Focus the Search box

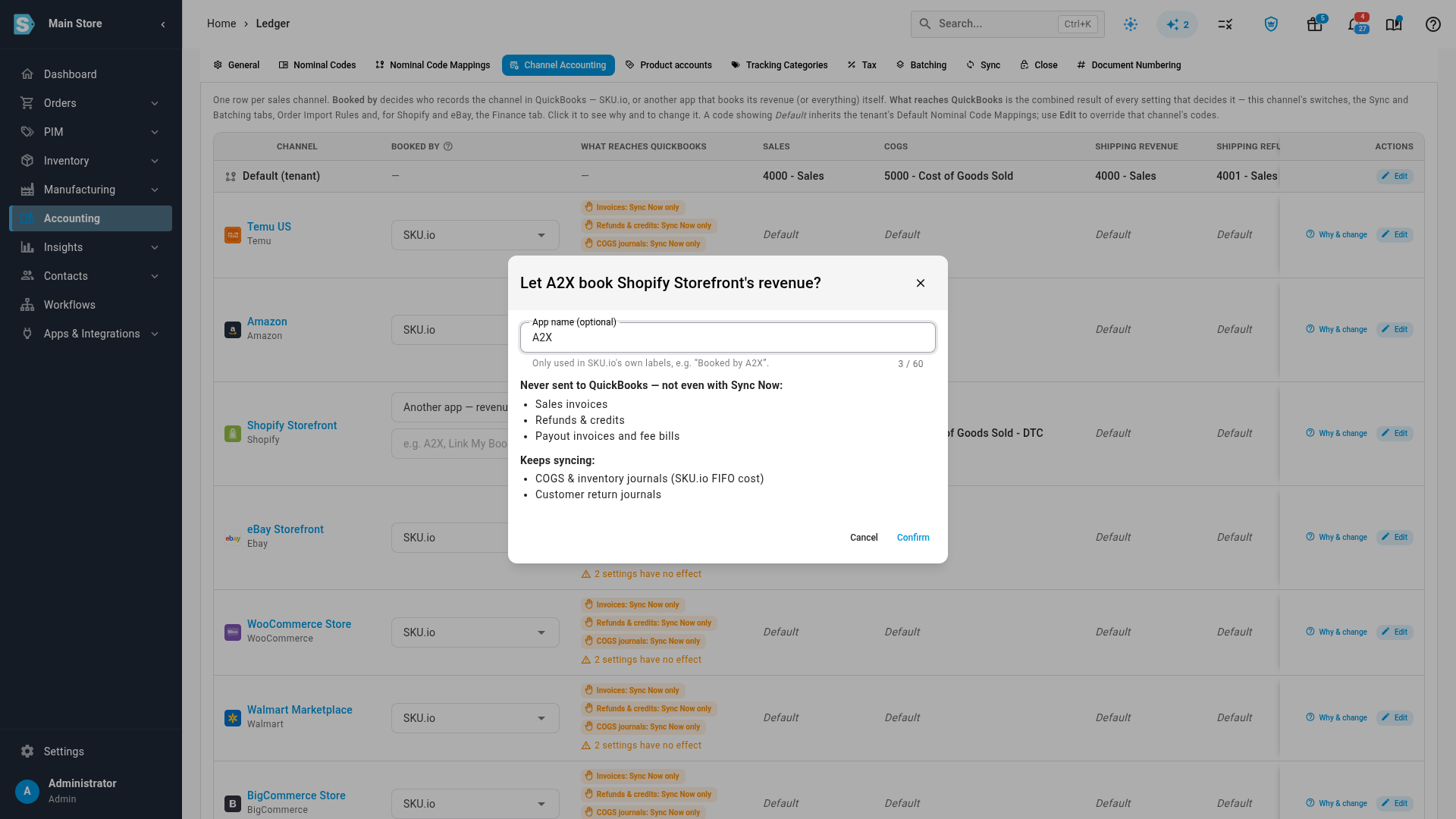(x=1007, y=24)
